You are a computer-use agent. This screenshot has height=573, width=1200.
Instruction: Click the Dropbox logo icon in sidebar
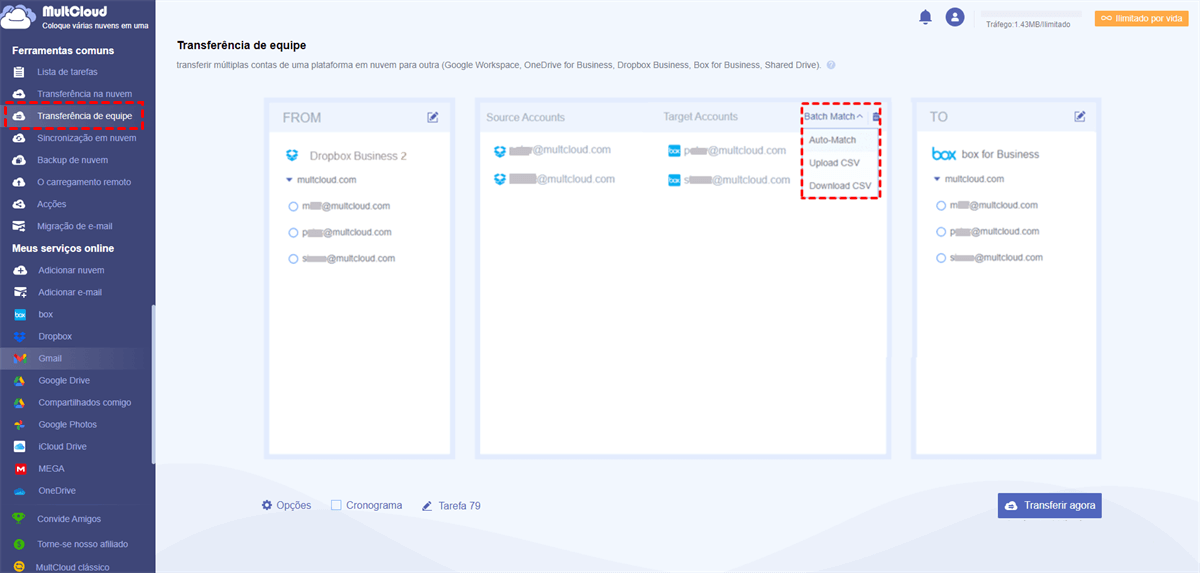(19, 336)
